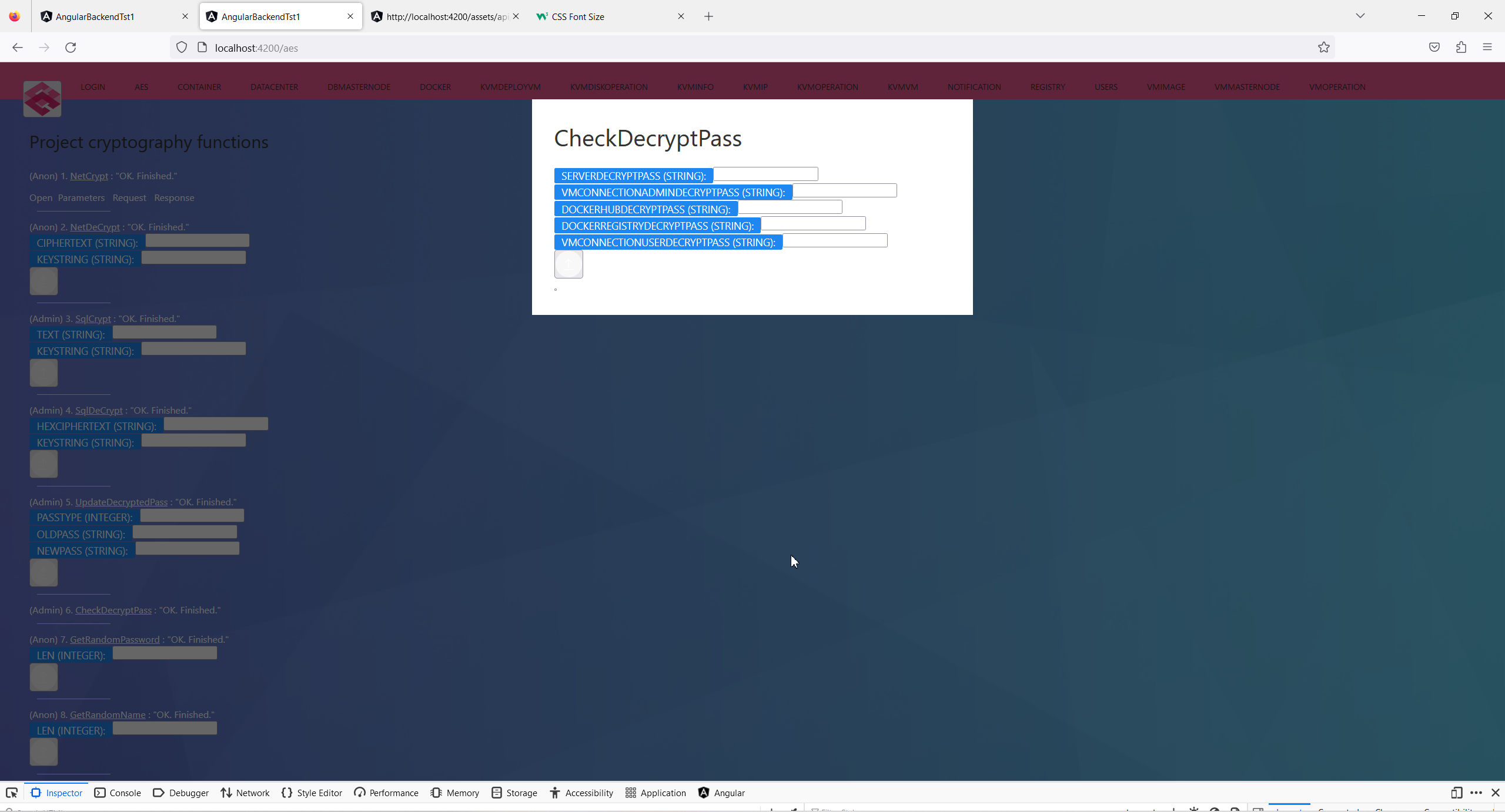Click the Firefox shield tracking protection icon
Image resolution: width=1505 pixels, height=812 pixels.
point(182,48)
